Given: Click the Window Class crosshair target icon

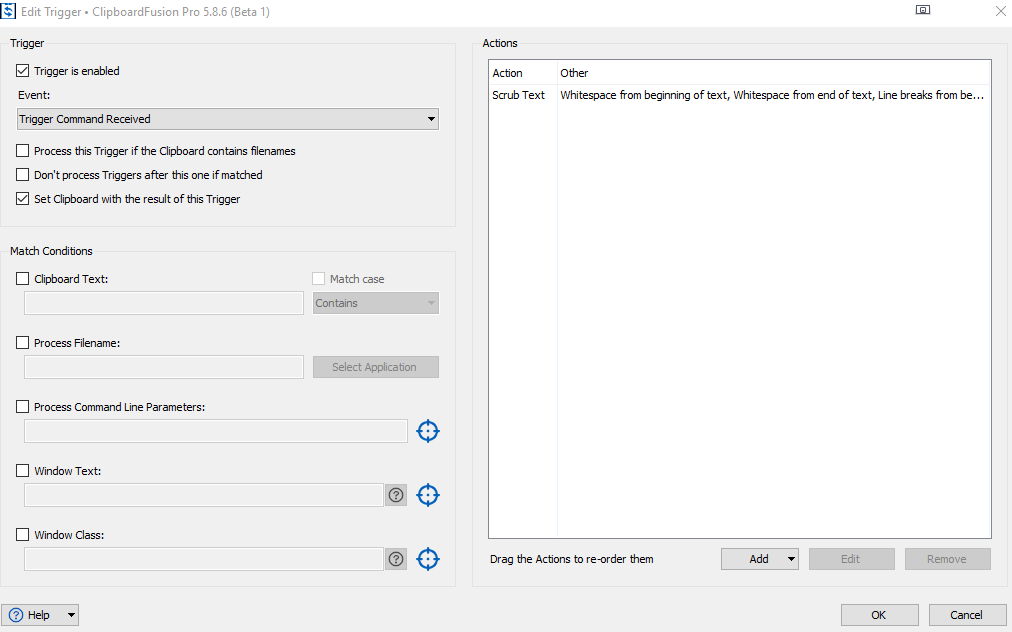Looking at the screenshot, I should 428,559.
